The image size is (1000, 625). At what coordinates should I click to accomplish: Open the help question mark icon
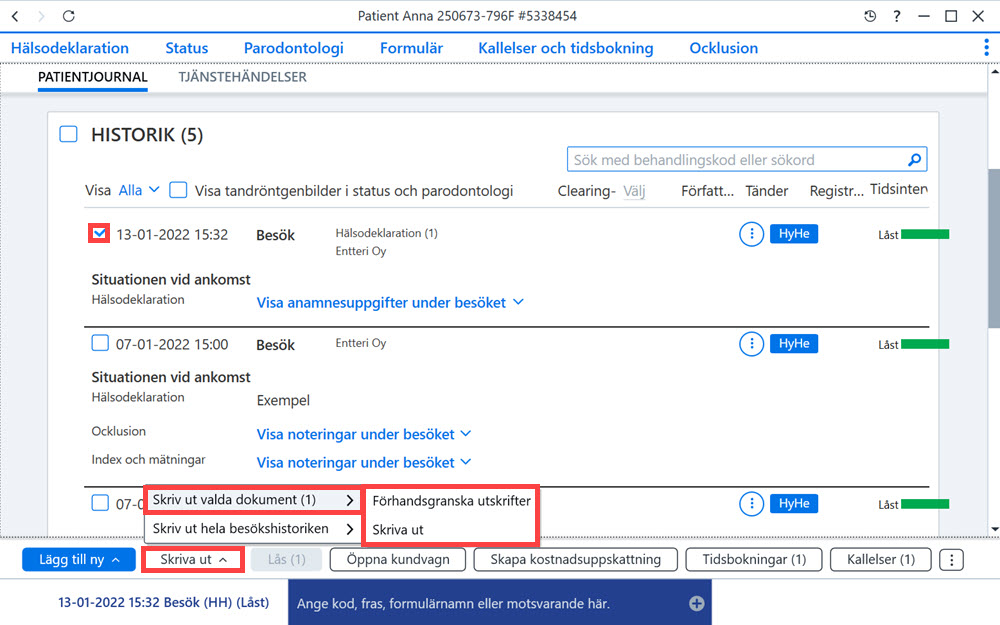click(897, 16)
